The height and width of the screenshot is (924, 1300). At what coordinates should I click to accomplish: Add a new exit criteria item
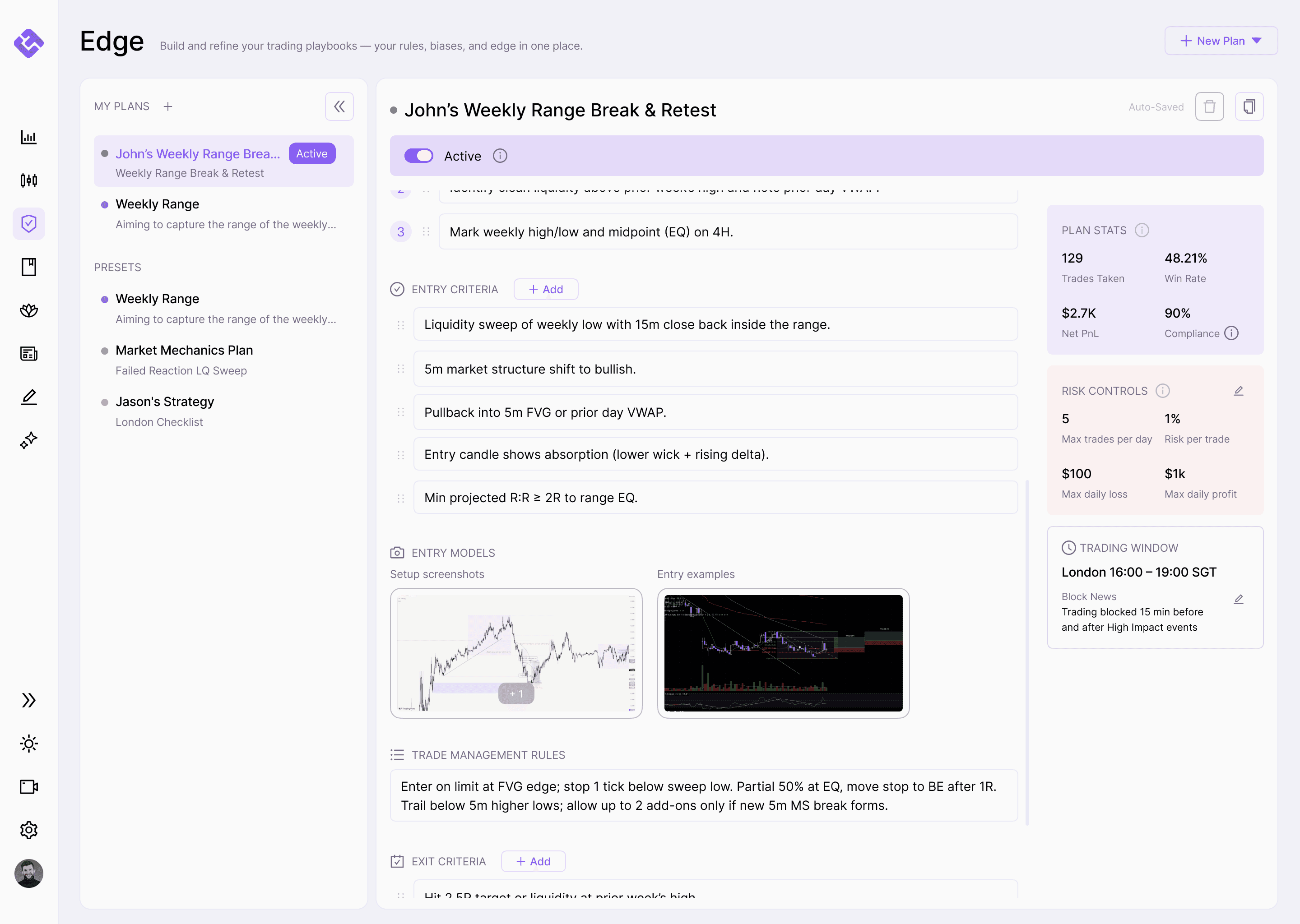click(x=533, y=861)
